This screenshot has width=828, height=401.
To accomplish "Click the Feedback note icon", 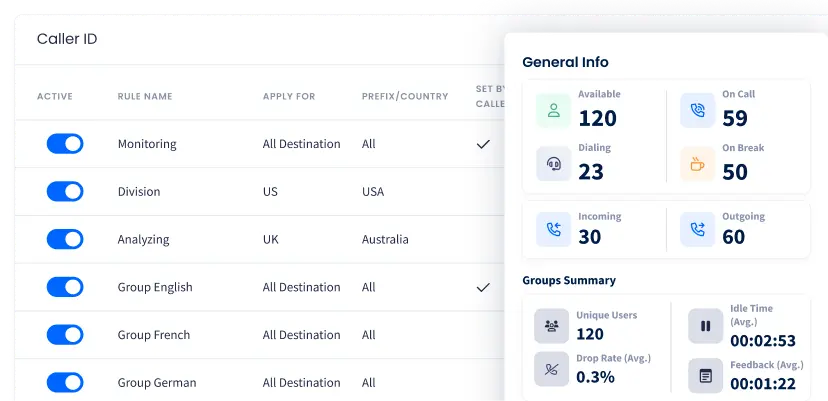I will click(705, 376).
